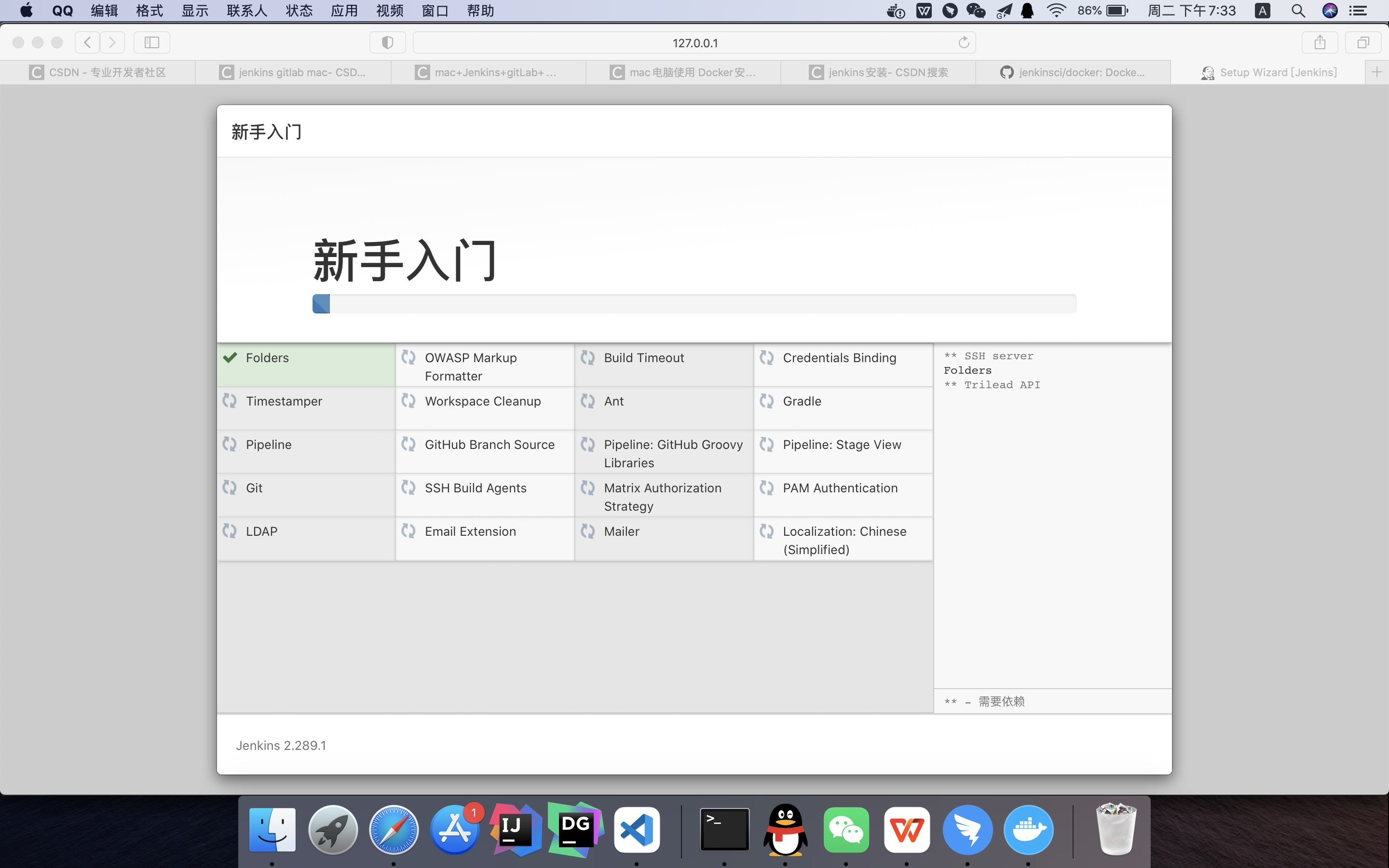Open the input source A menu
Viewport: 1389px width, 868px height.
[1262, 10]
